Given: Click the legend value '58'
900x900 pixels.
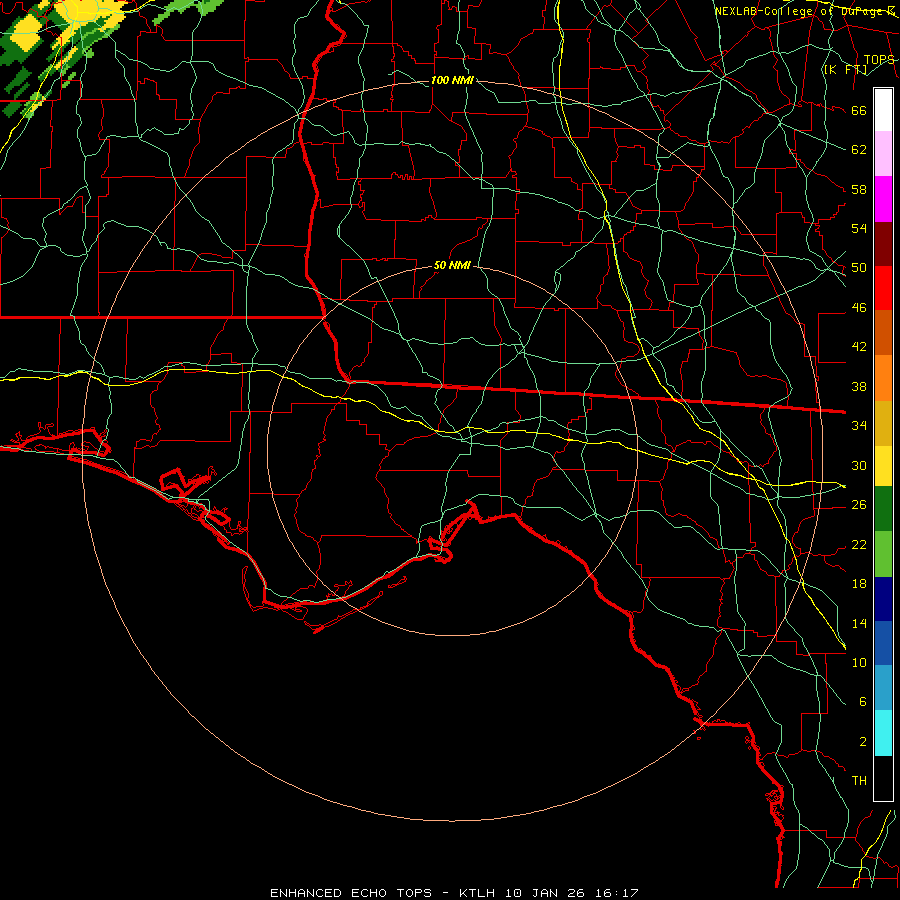Looking at the screenshot, I should (x=859, y=189).
